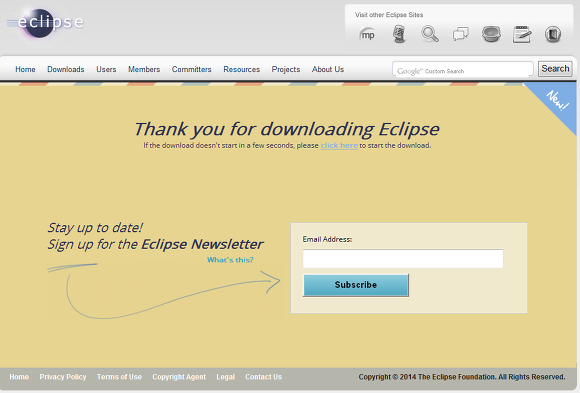580x393 pixels.
Task: Open the Eclipse Marketplace 'mp' icon
Action: (x=367, y=35)
